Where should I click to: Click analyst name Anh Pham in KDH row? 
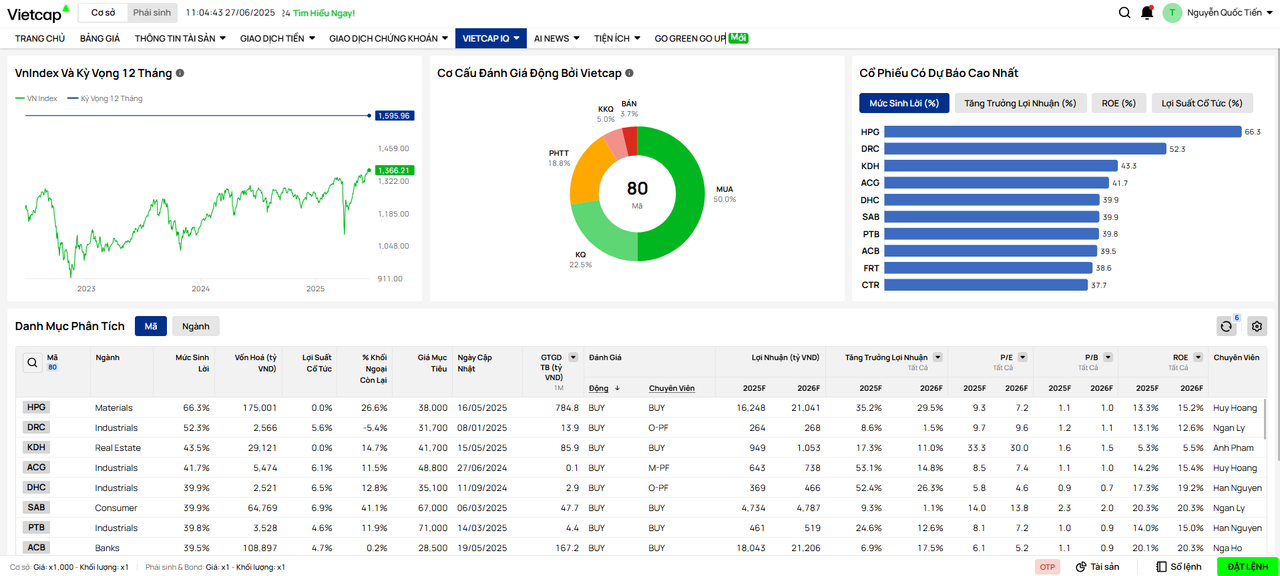click(1233, 448)
